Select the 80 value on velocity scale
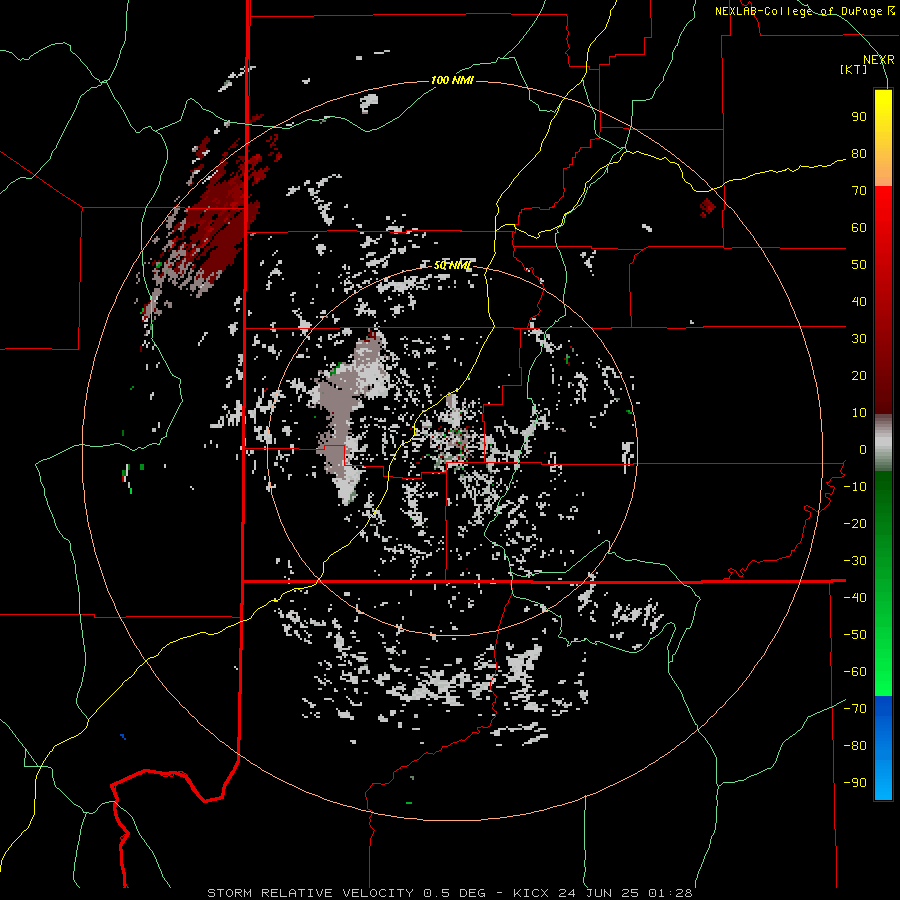900x900 pixels. click(x=859, y=154)
